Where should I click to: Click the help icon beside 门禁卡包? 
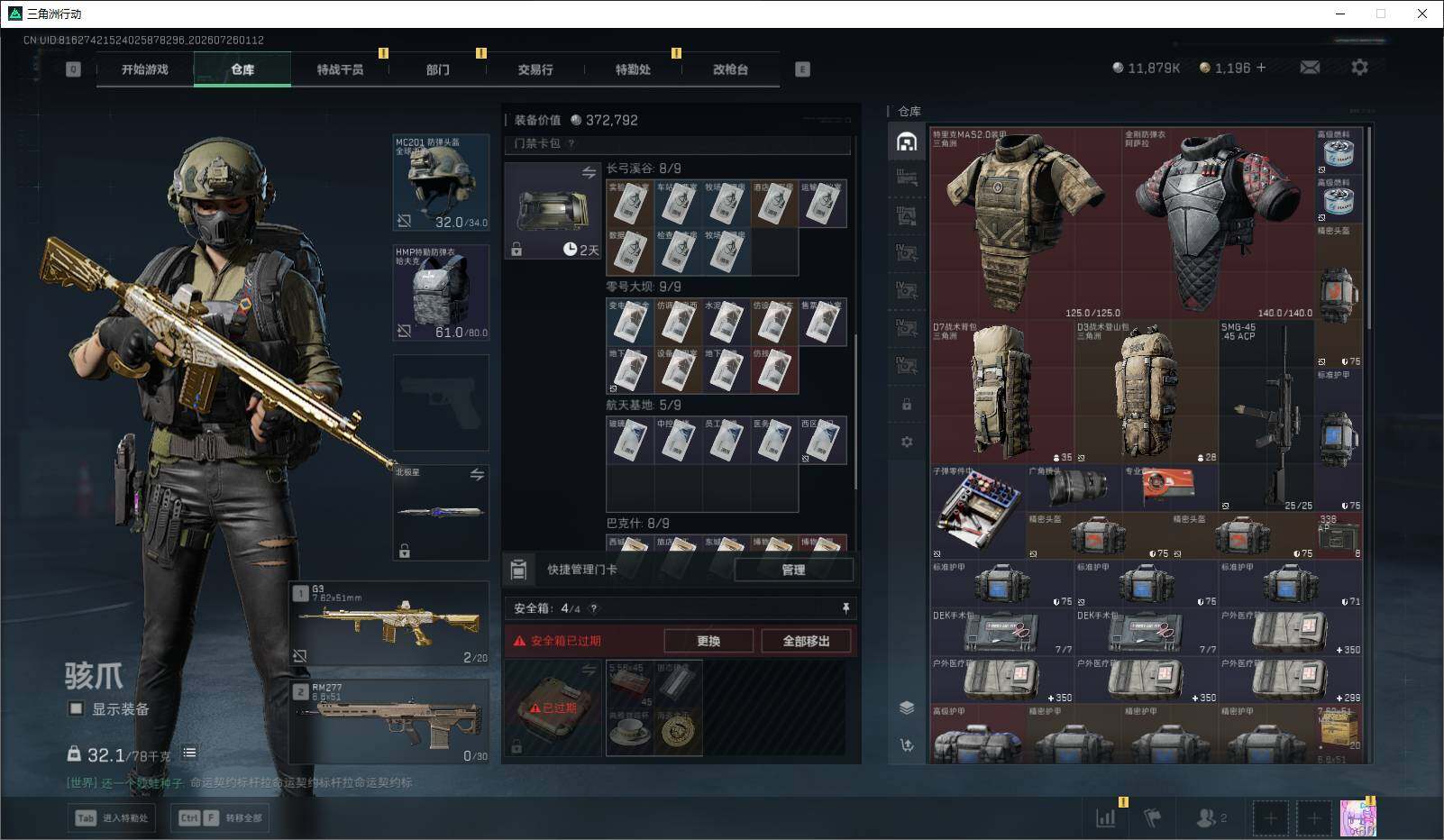pos(571,143)
